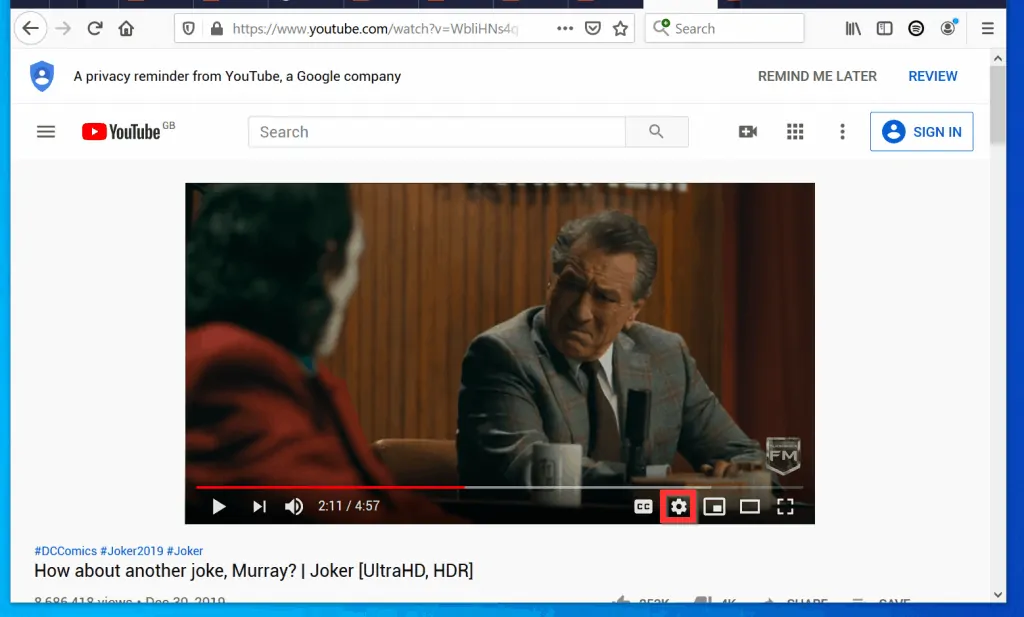This screenshot has height=617, width=1024.
Task: Click the privacy shield icon in banner
Action: pyautogui.click(x=42, y=76)
